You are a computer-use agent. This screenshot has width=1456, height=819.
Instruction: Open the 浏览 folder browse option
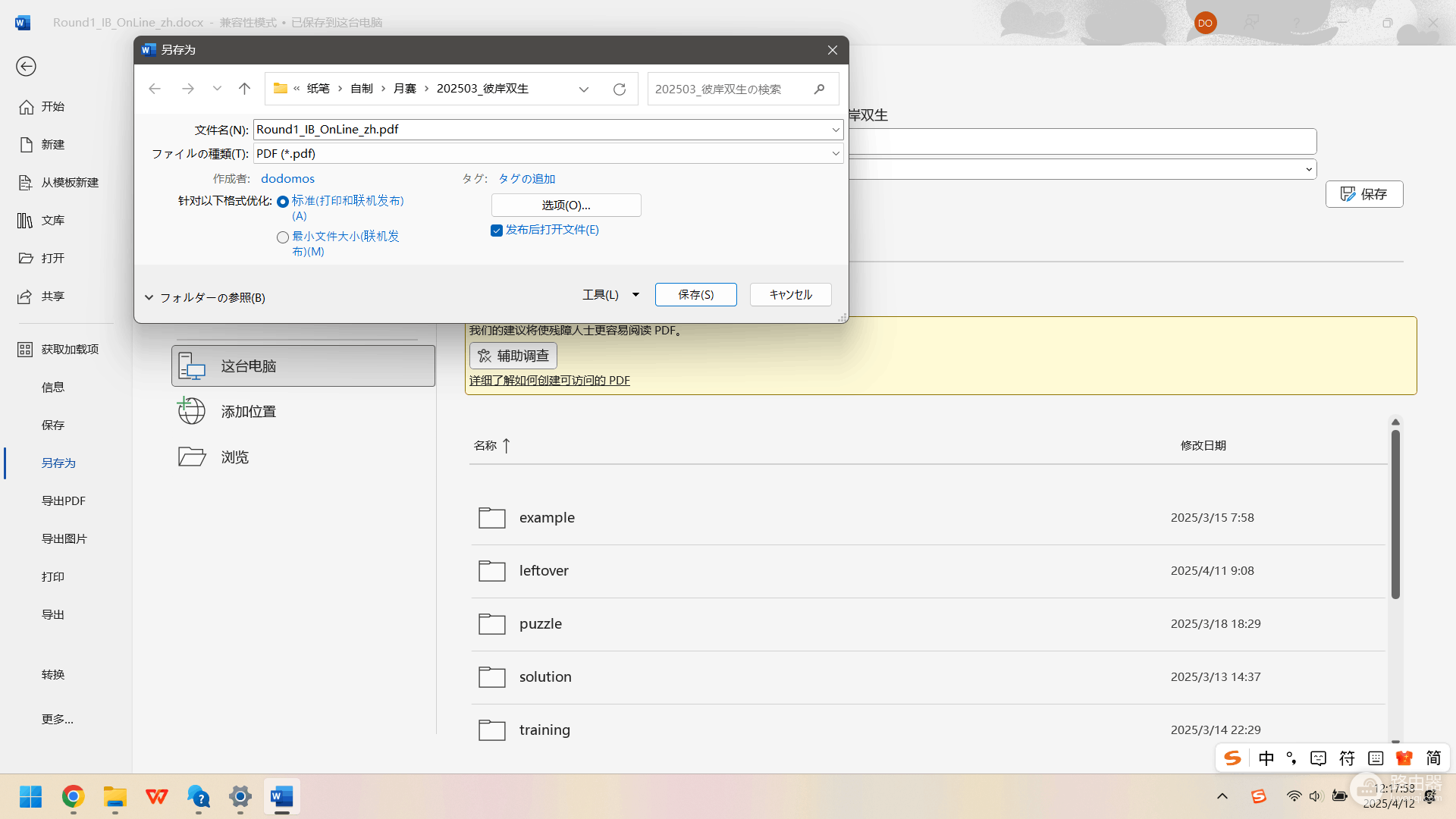pos(303,457)
